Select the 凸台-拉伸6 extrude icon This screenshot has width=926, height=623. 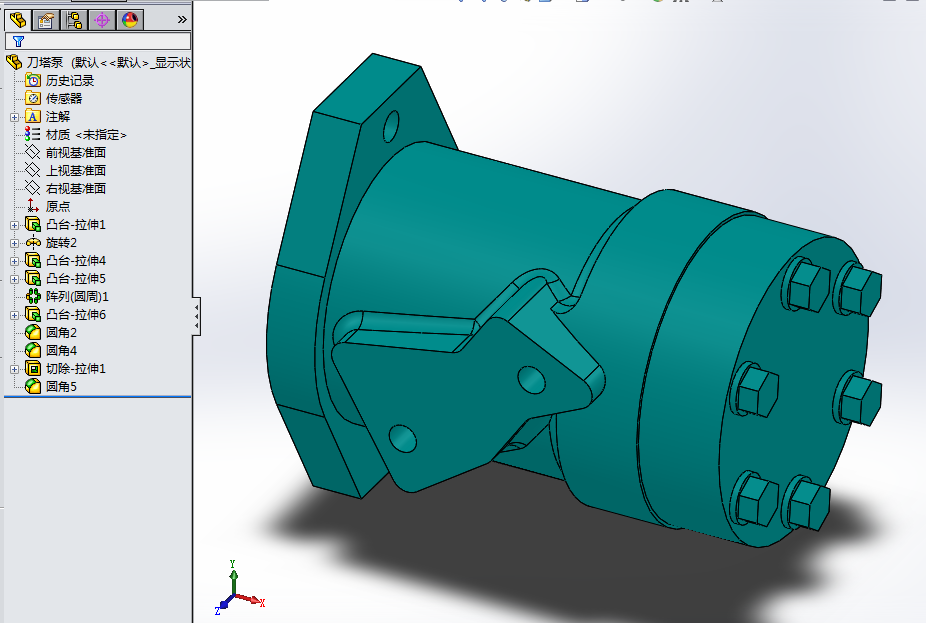coord(33,314)
